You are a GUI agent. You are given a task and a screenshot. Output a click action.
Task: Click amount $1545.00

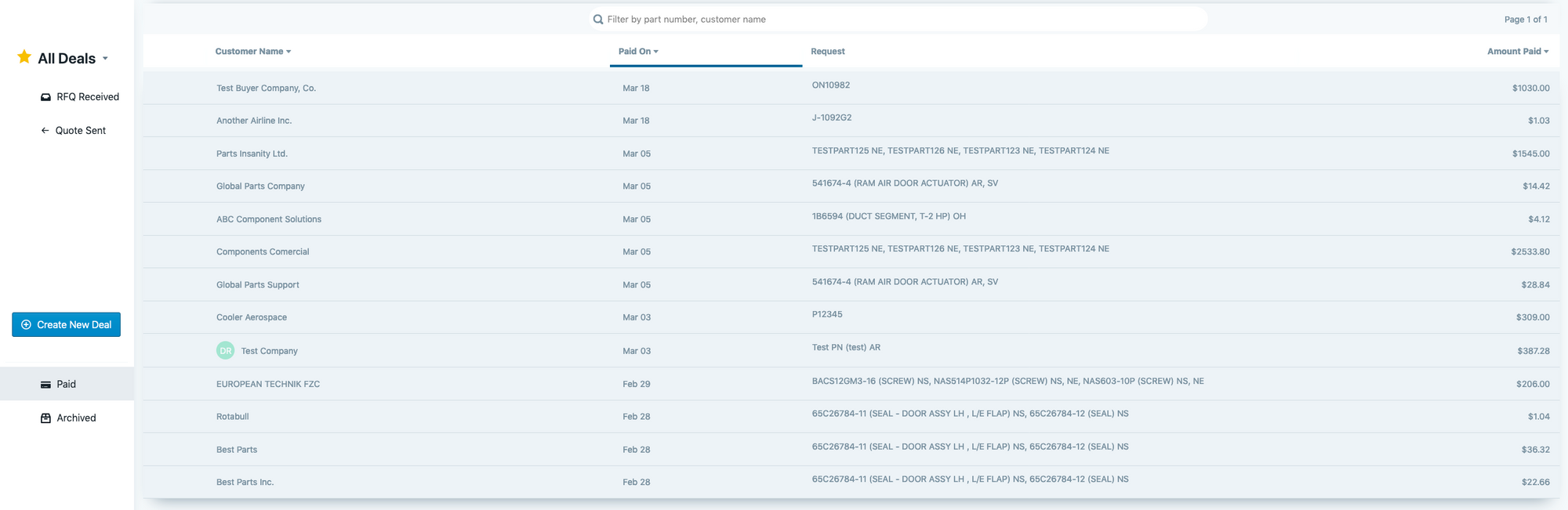[1530, 154]
